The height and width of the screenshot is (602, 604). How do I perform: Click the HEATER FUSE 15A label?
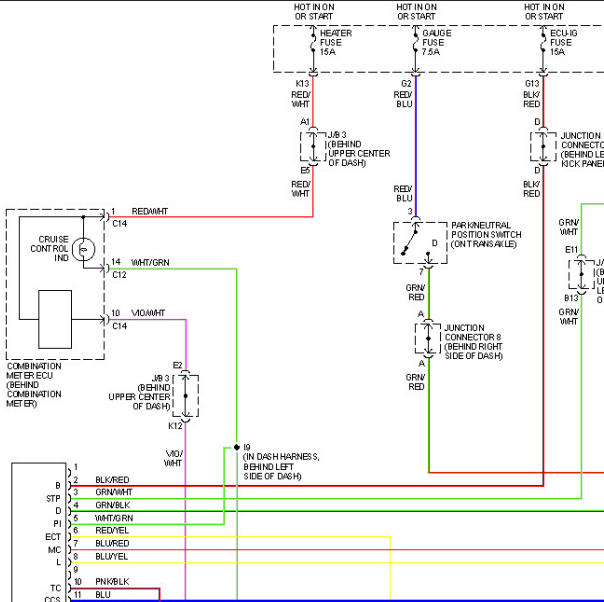[x=336, y=42]
